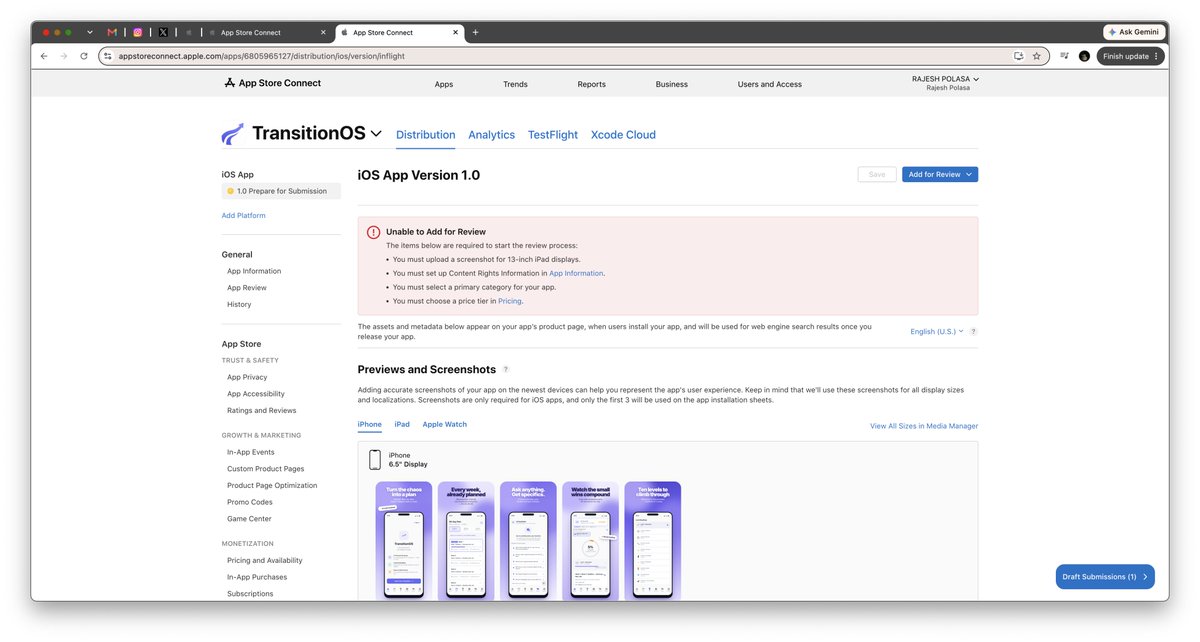Click the Ask Gemini button

(x=1133, y=32)
